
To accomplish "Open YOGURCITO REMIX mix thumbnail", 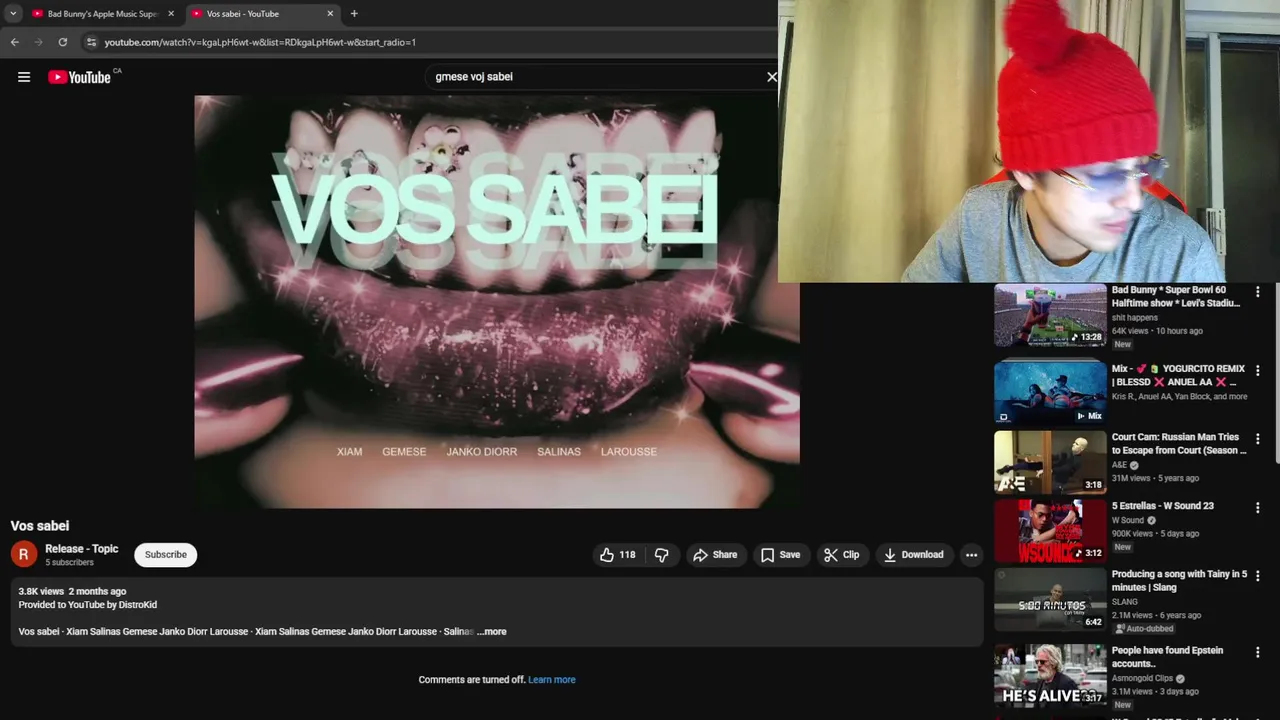I will (x=1050, y=391).
